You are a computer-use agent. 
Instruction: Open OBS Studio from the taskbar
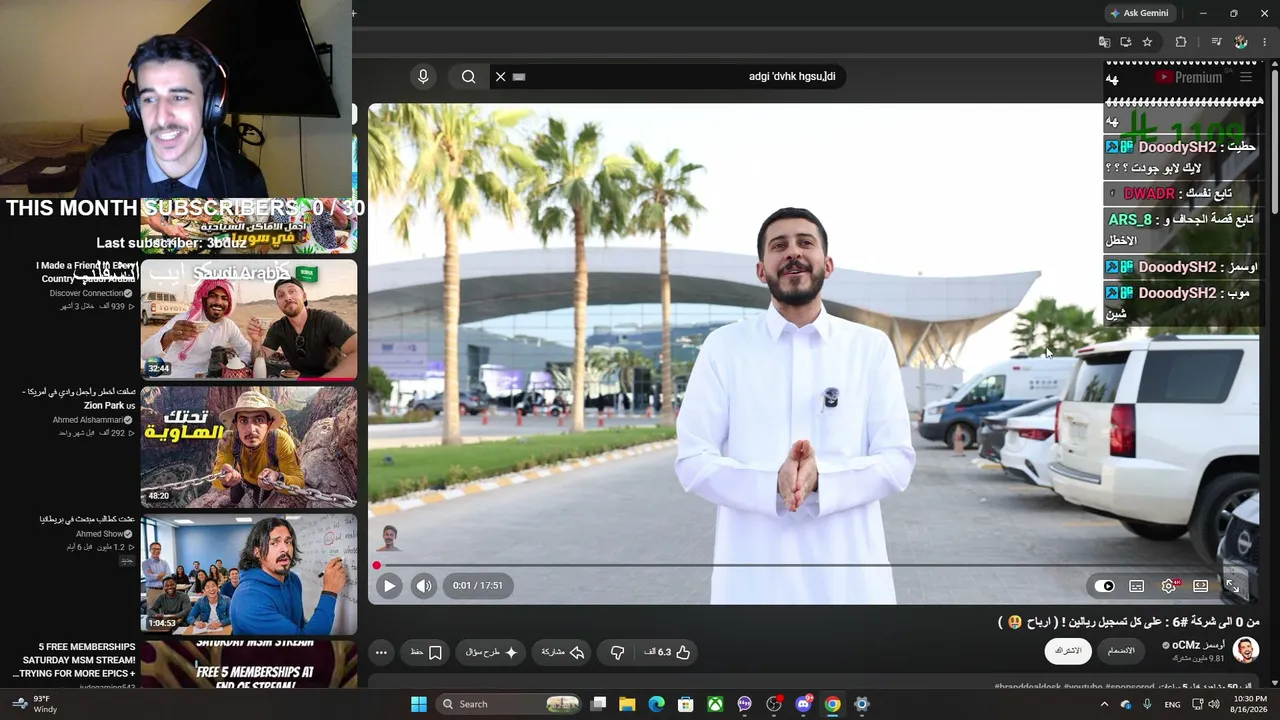(774, 704)
